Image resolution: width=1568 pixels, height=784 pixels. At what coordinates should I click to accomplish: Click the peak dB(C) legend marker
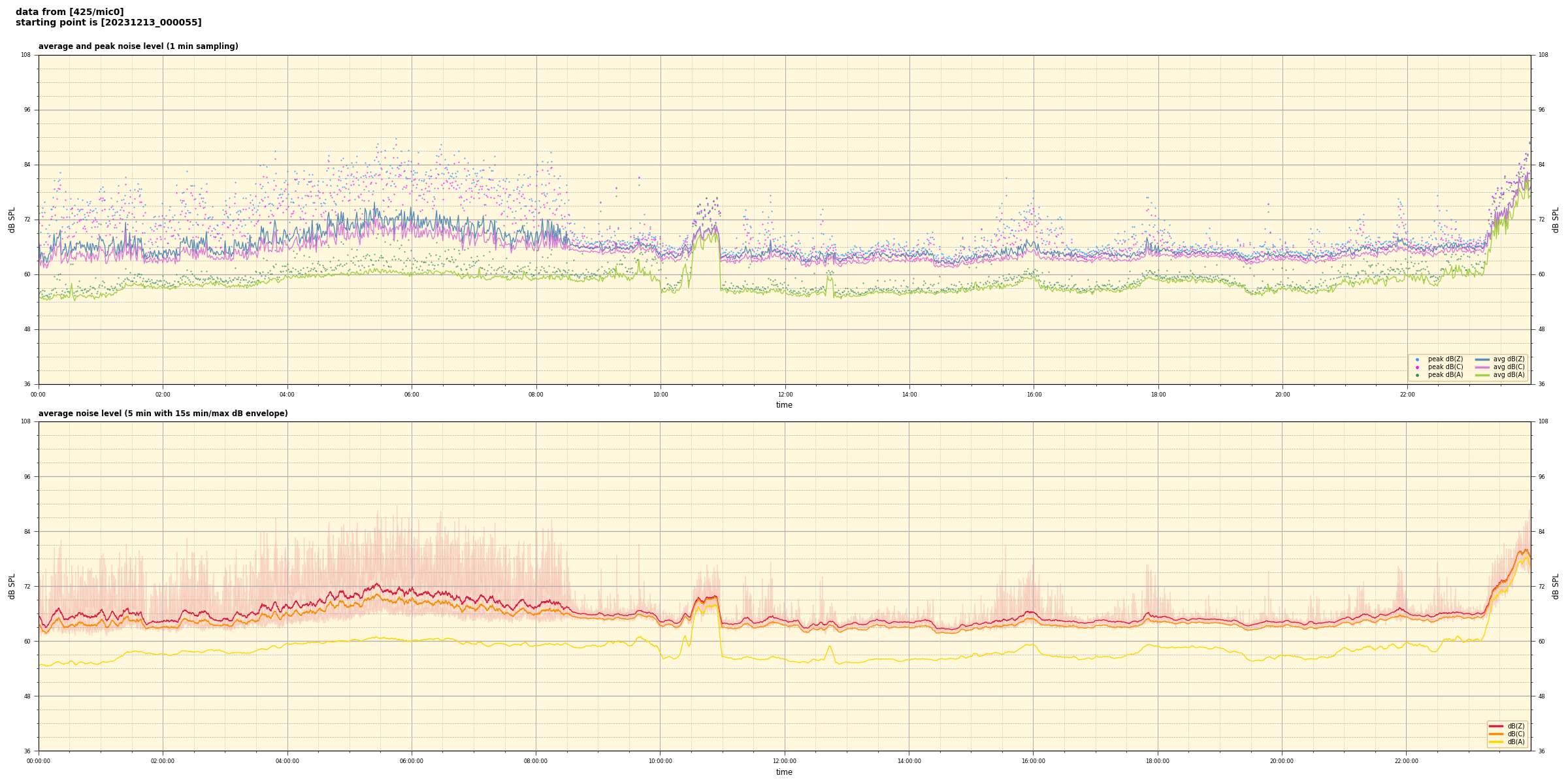coord(1417,367)
